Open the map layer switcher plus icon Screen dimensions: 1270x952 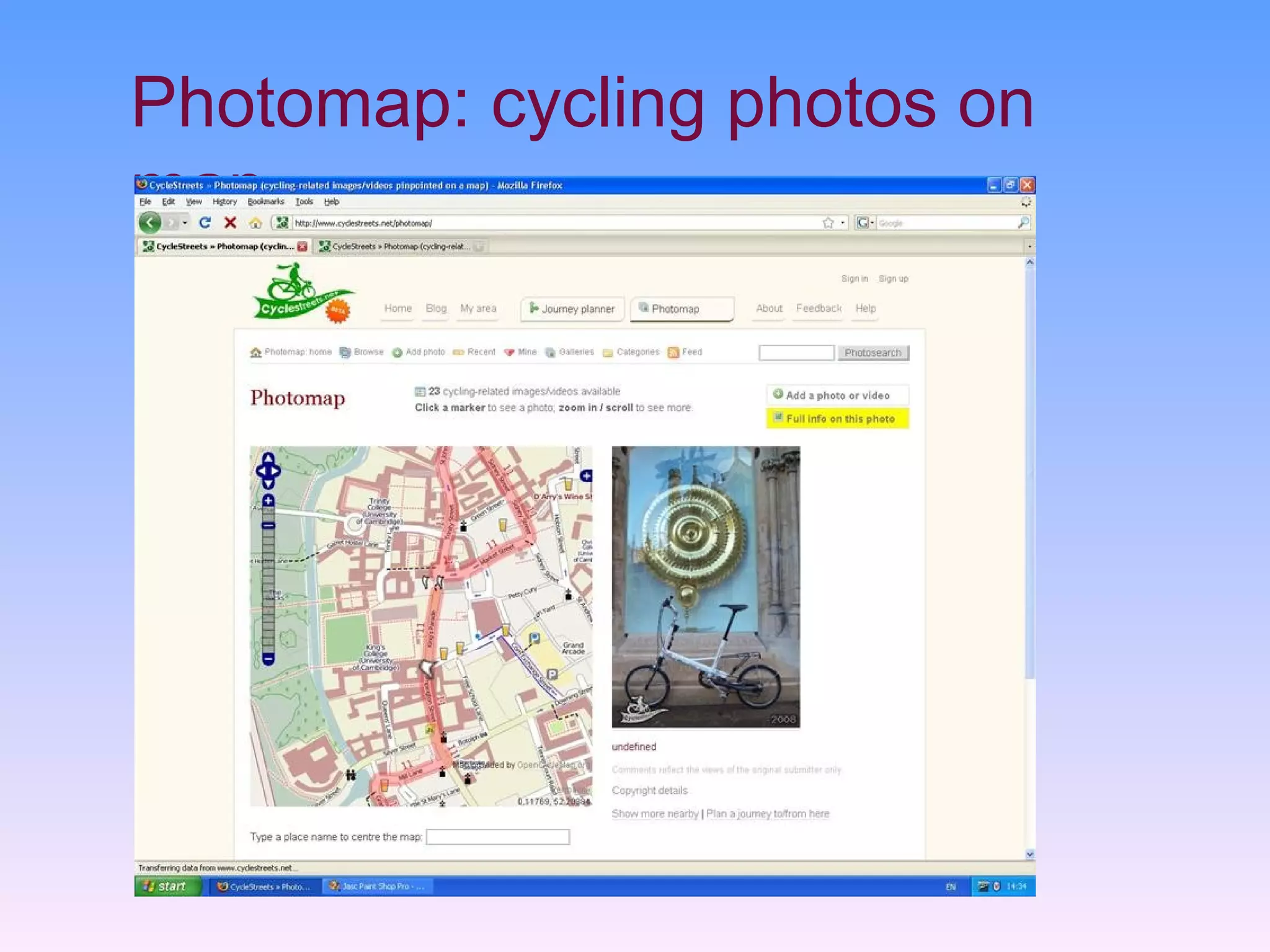pyautogui.click(x=586, y=476)
